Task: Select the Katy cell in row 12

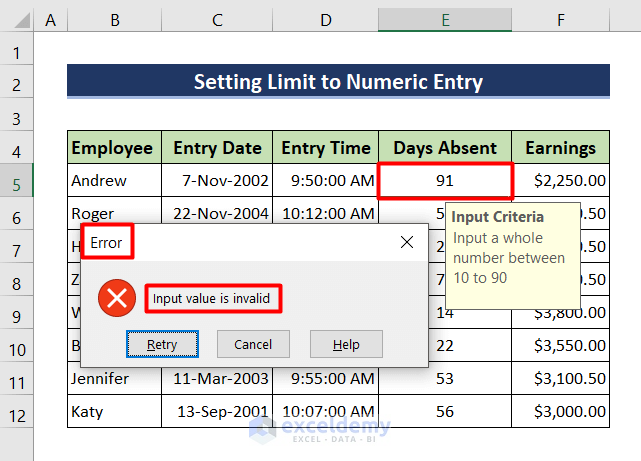Action: (113, 412)
